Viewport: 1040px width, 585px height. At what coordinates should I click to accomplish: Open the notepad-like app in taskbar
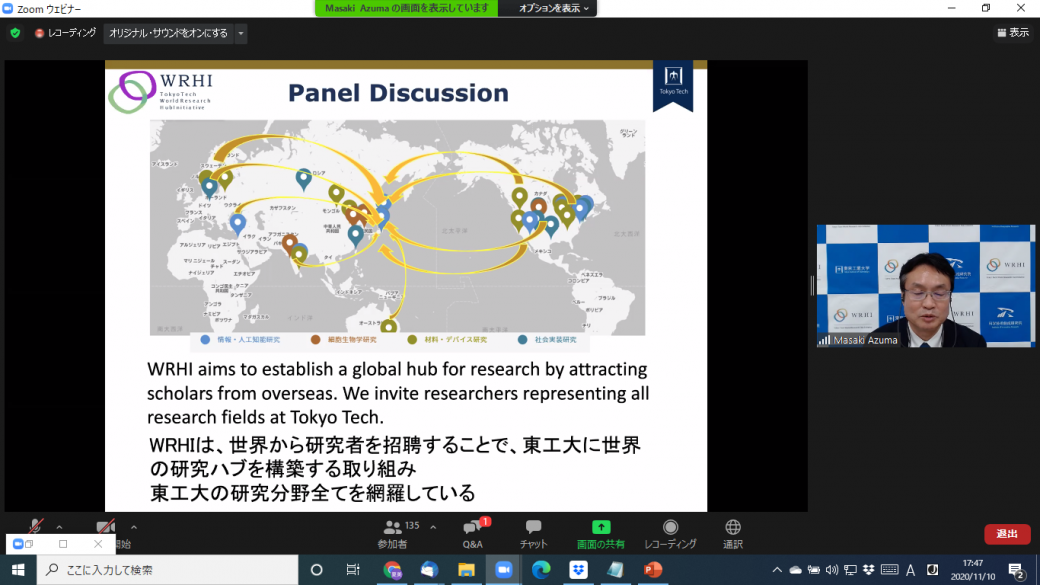pyautogui.click(x=616, y=570)
